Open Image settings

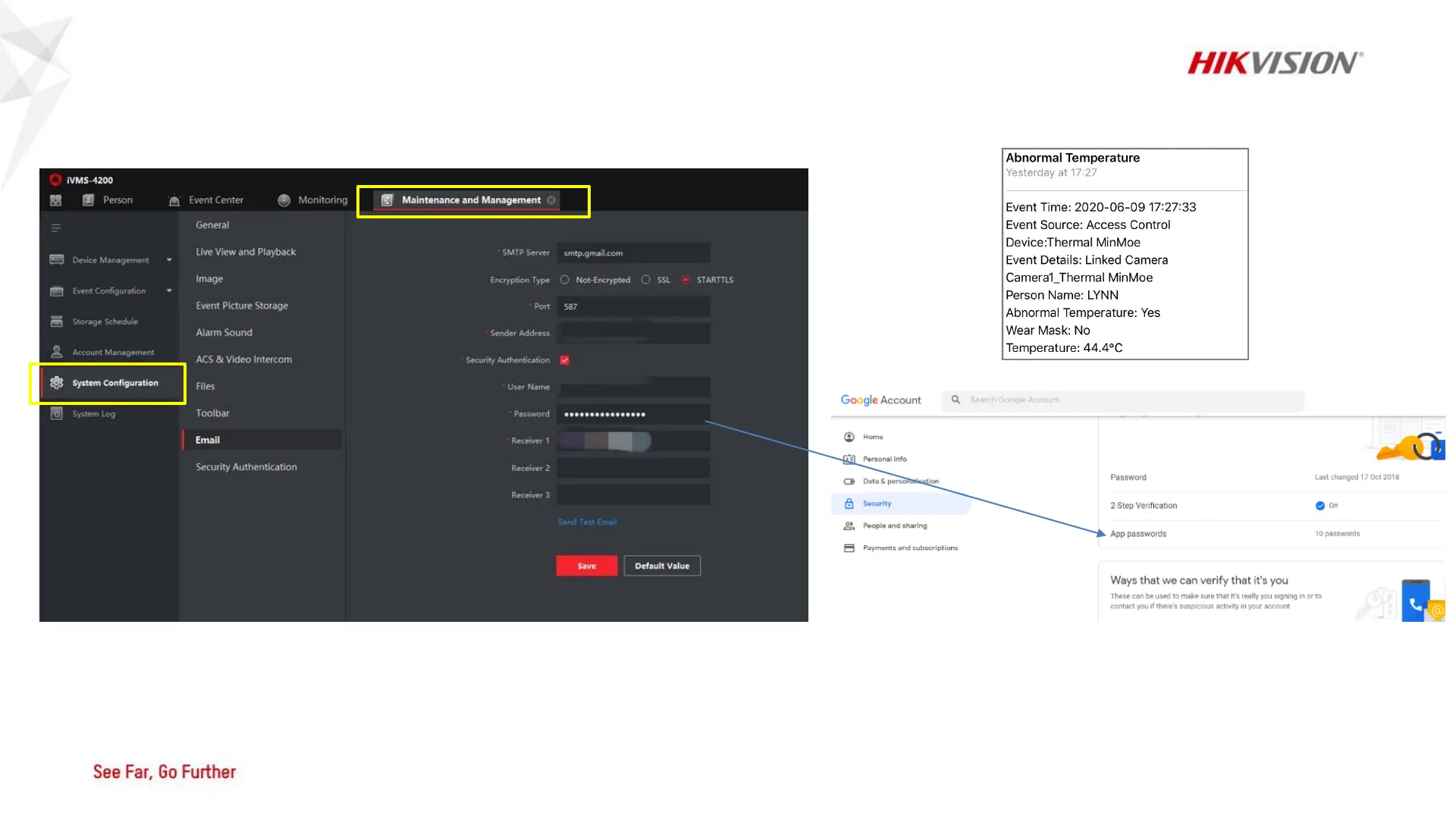pos(209,279)
